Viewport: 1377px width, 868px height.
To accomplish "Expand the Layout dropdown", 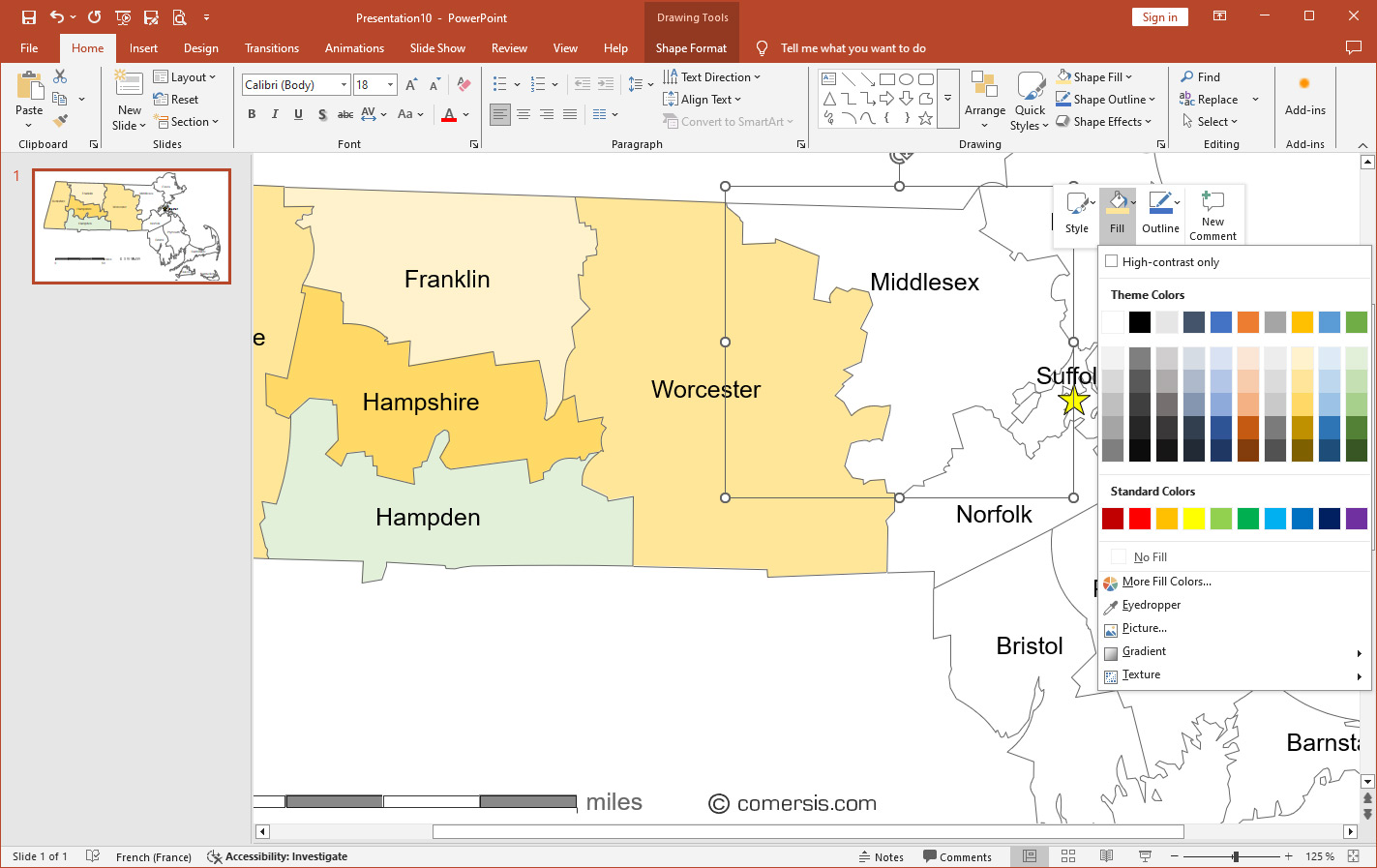I will coord(185,77).
